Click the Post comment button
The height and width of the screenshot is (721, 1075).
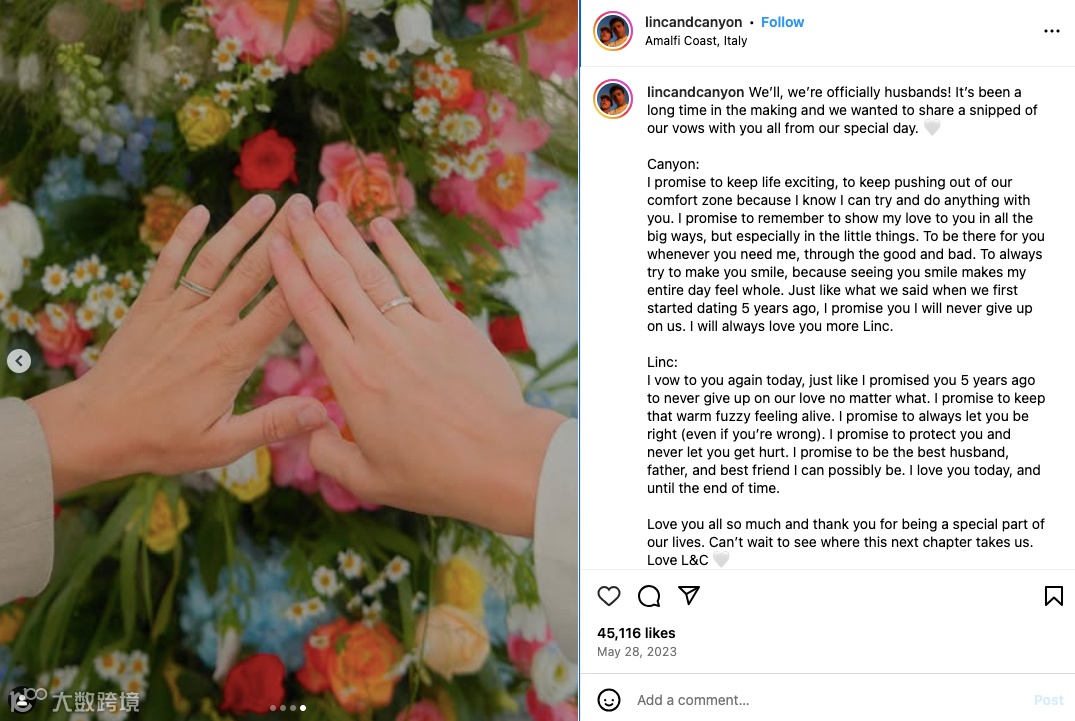pyautogui.click(x=1048, y=700)
